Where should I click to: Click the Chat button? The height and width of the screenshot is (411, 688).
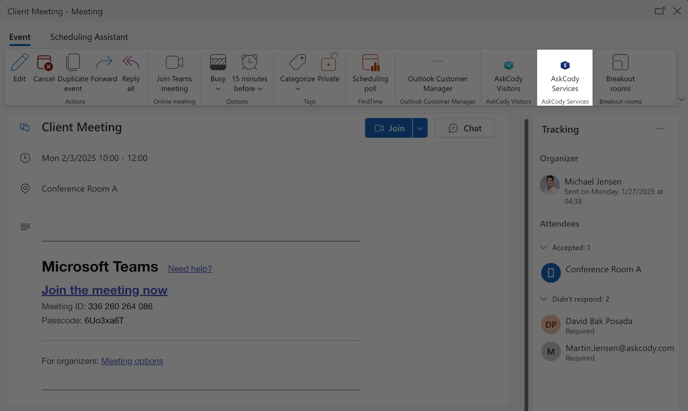[465, 128]
